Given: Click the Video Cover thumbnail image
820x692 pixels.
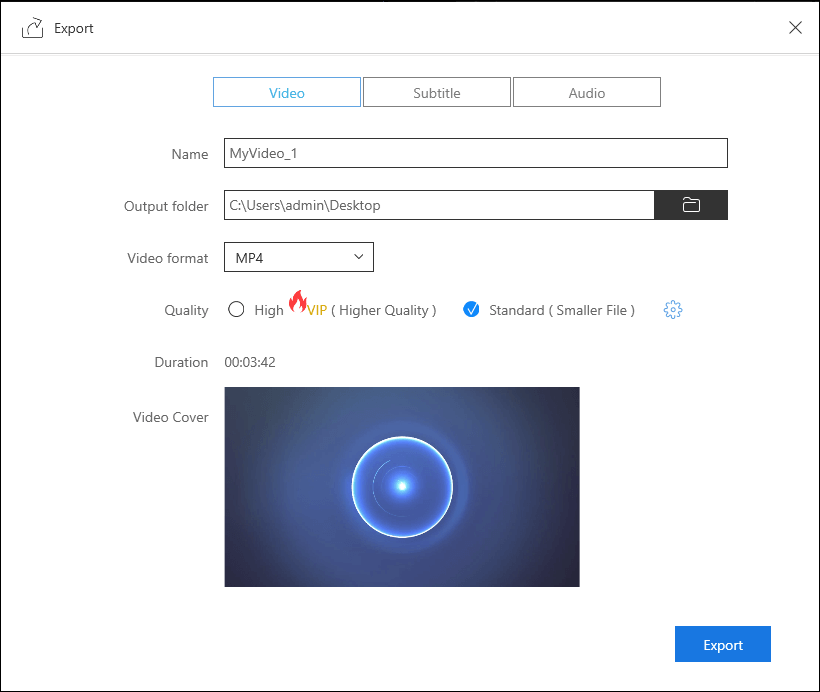Looking at the screenshot, I should click(402, 487).
